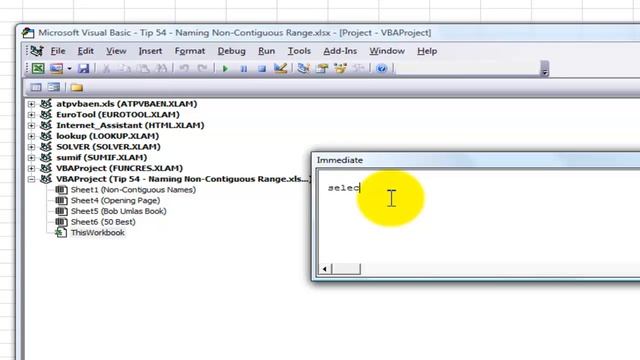
Task: Open the View menu
Action: (x=116, y=51)
